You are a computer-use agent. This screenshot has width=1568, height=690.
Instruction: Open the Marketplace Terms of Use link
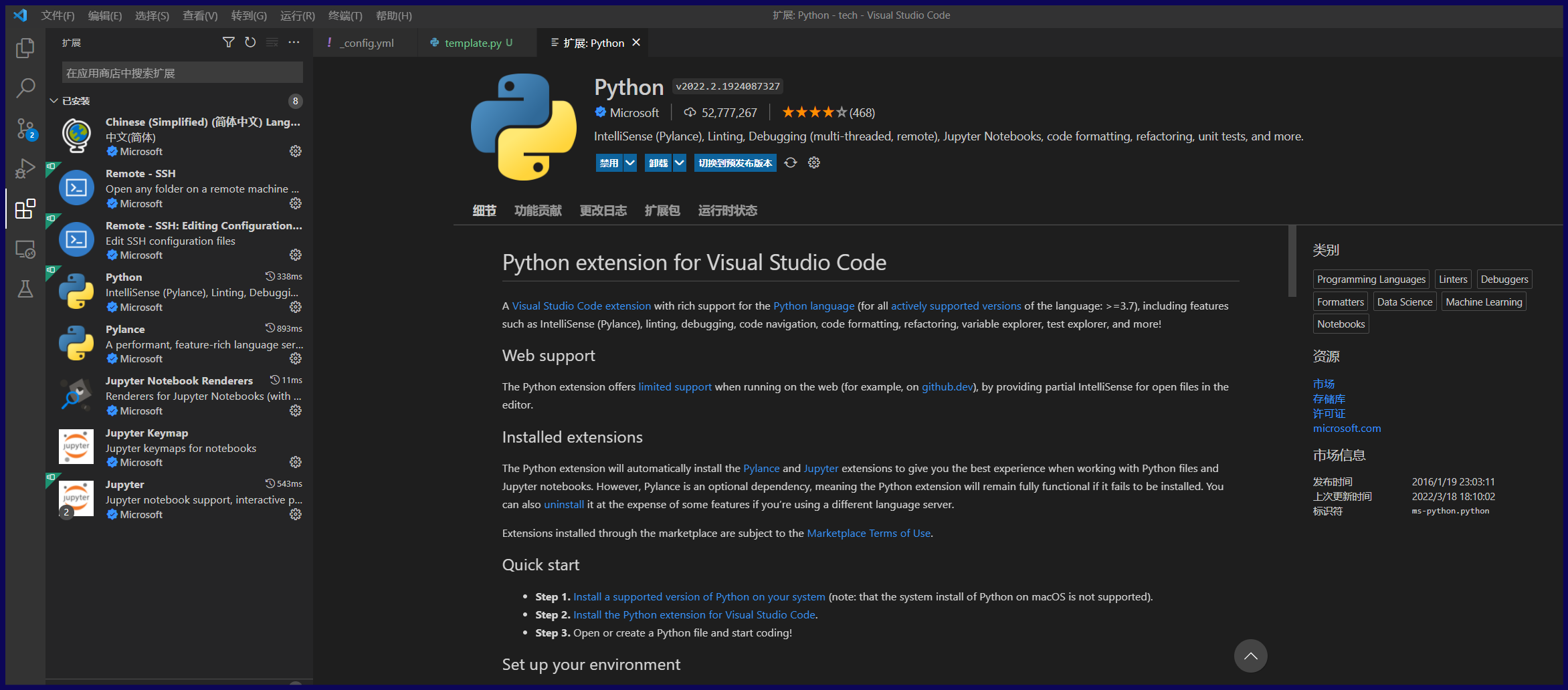coord(868,533)
